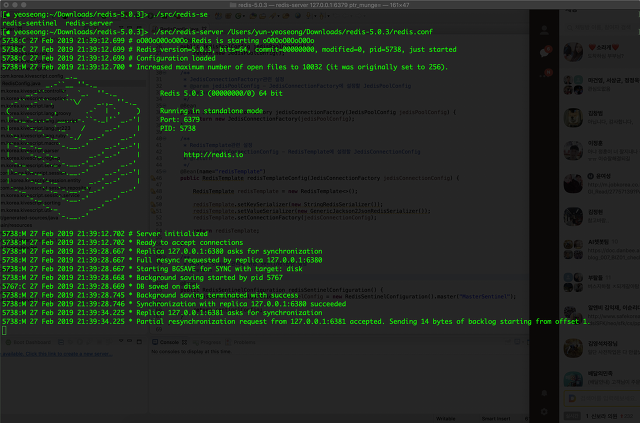
Task: Open KakaoTalk settings gear icon
Action: pyautogui.click(x=544, y=412)
